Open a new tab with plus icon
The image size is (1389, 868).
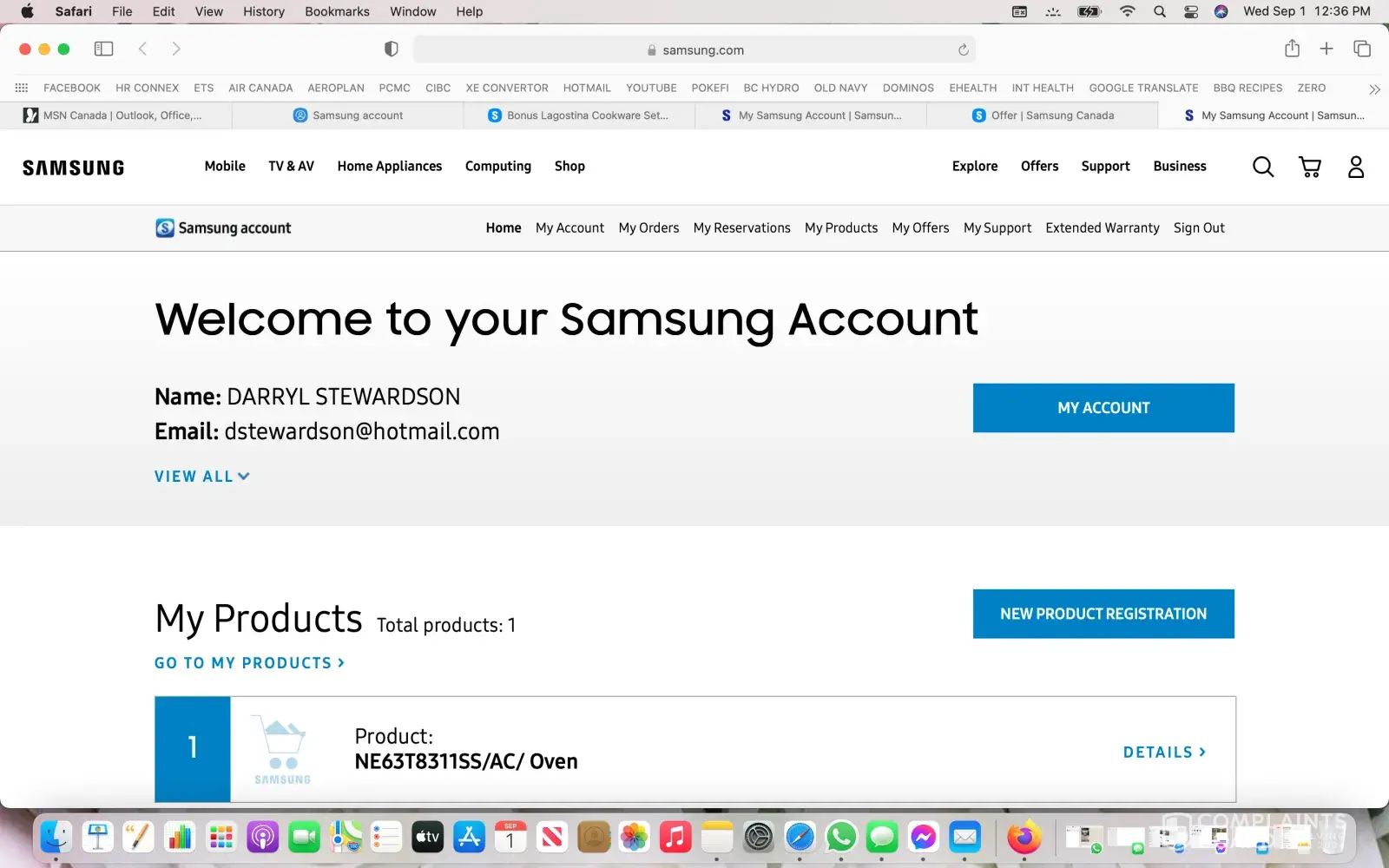pyautogui.click(x=1326, y=49)
